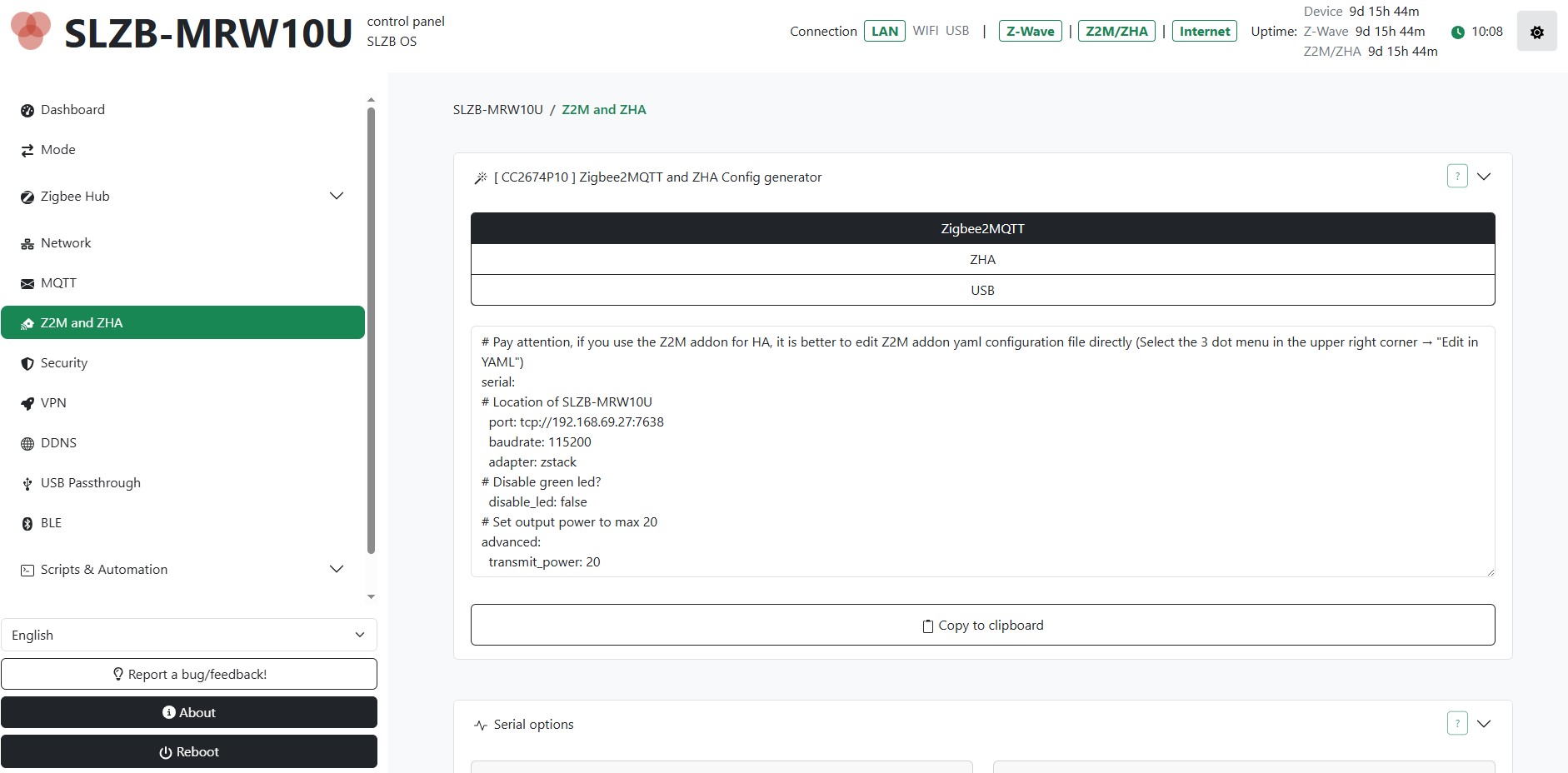Click the BLE bluetooth icon

point(27,523)
